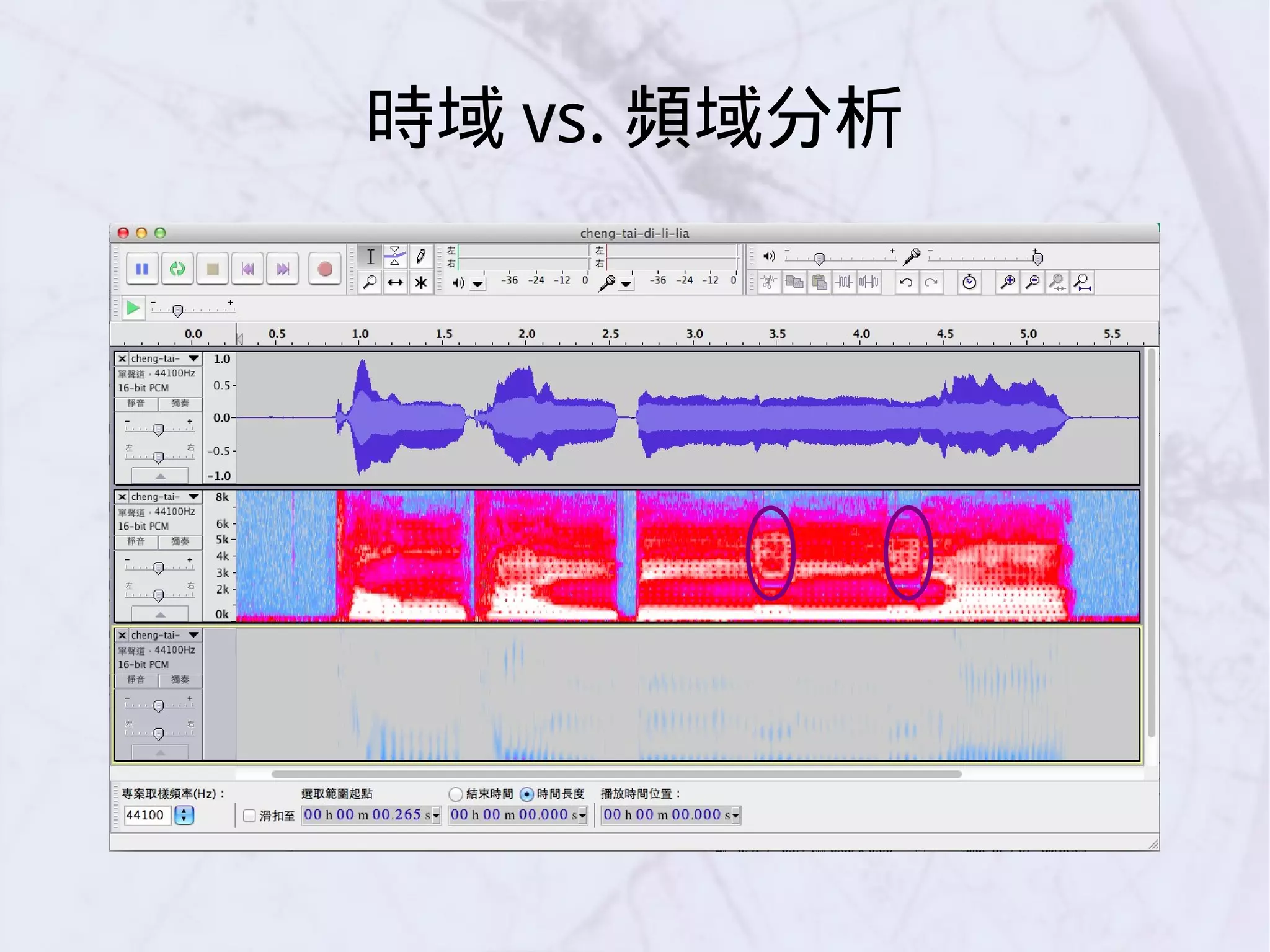Solo the spectrogram track (獨奏)
The width and height of the screenshot is (1270, 952).
[180, 542]
